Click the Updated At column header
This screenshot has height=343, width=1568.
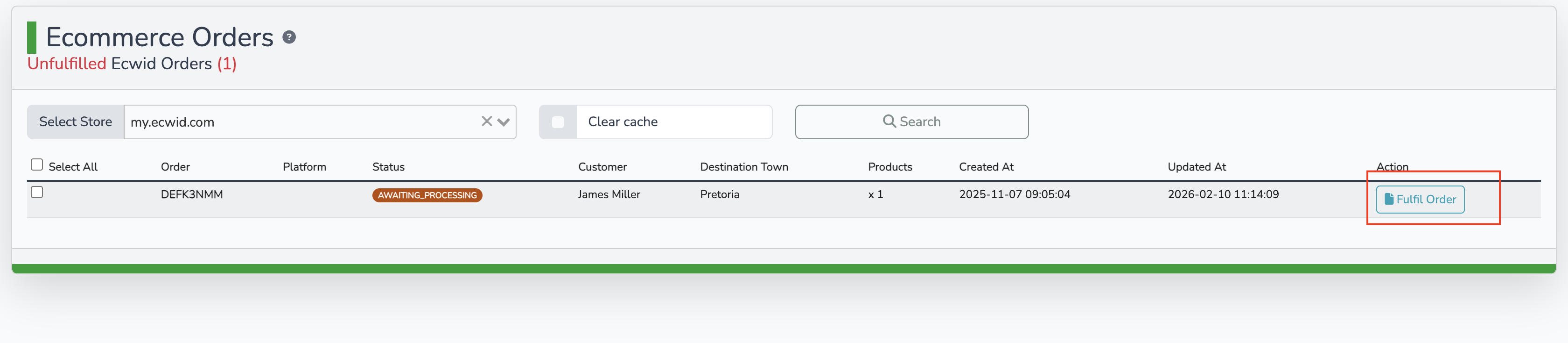[1196, 167]
